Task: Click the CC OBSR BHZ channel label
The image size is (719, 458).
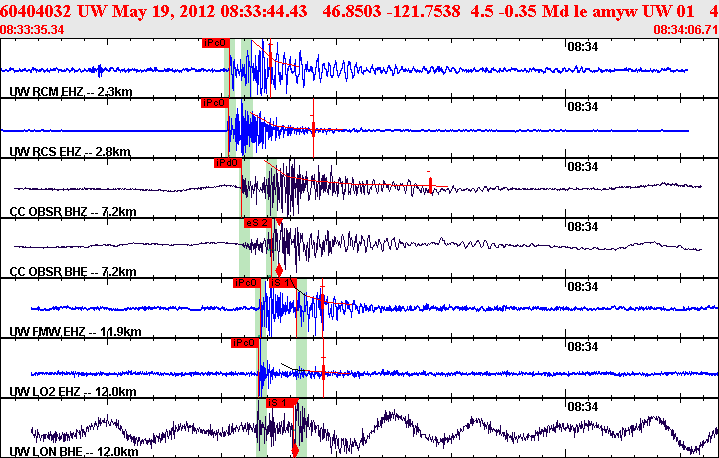Action: pyautogui.click(x=73, y=212)
